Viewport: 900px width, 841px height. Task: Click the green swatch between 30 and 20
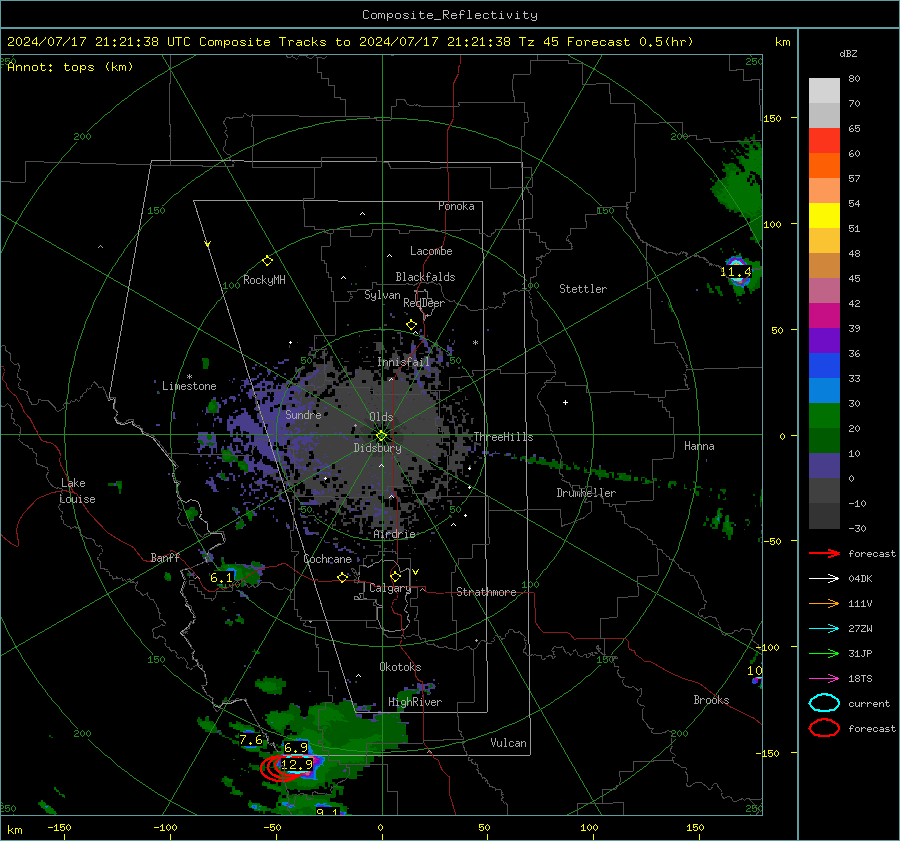[x=824, y=416]
